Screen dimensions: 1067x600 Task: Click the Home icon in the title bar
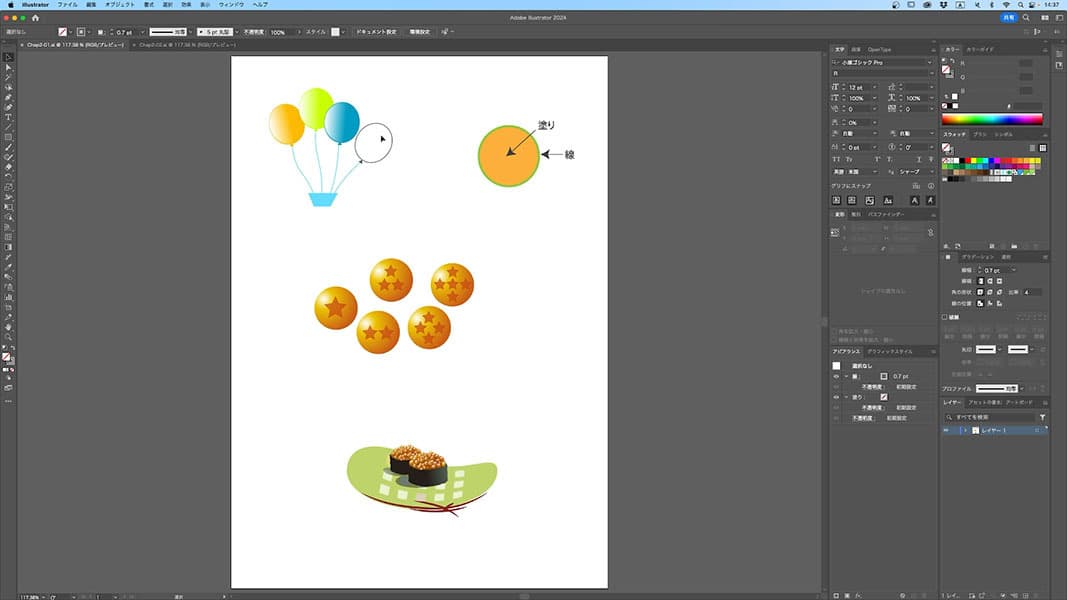pyautogui.click(x=36, y=18)
